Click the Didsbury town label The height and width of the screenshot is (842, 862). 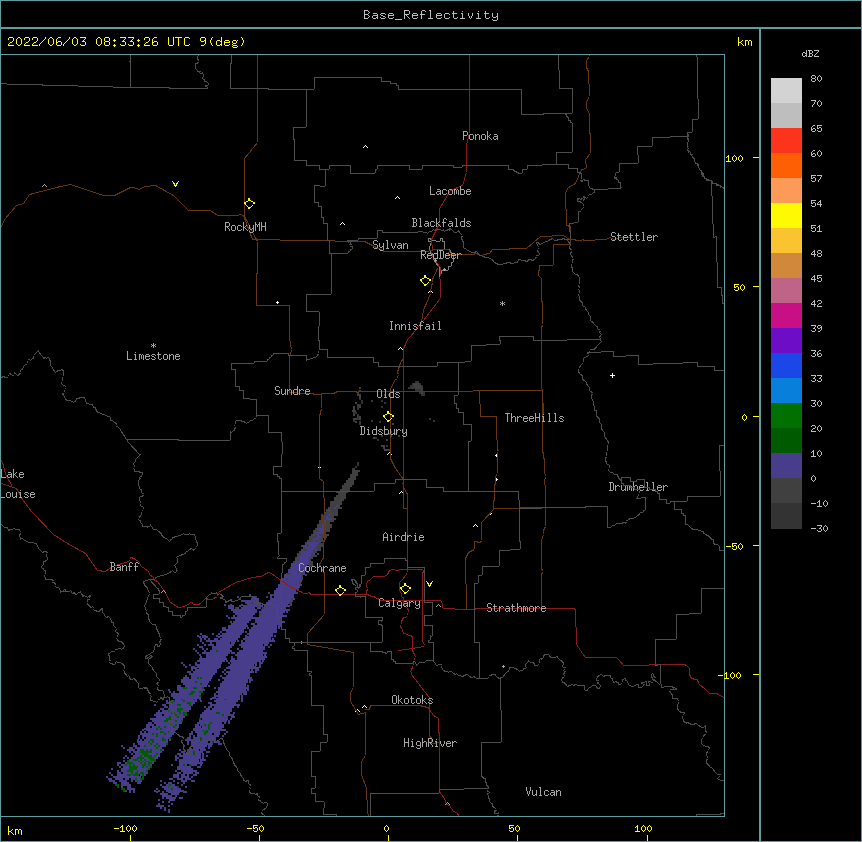[383, 431]
